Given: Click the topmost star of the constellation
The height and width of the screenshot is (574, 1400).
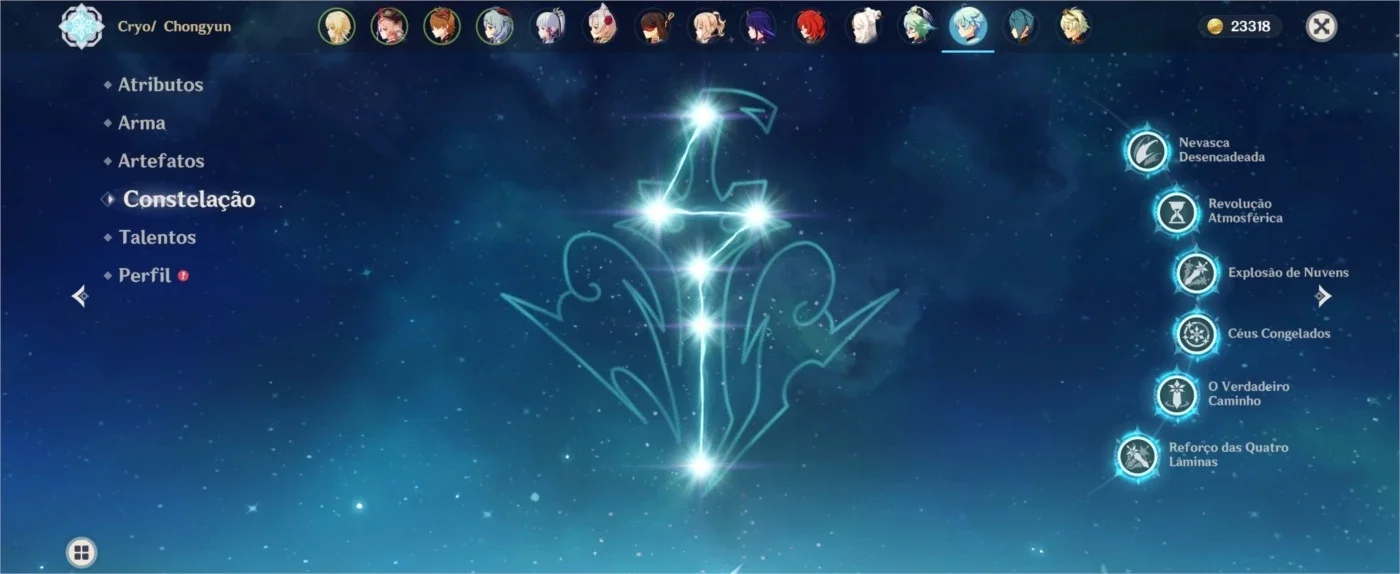Looking at the screenshot, I should [x=704, y=116].
